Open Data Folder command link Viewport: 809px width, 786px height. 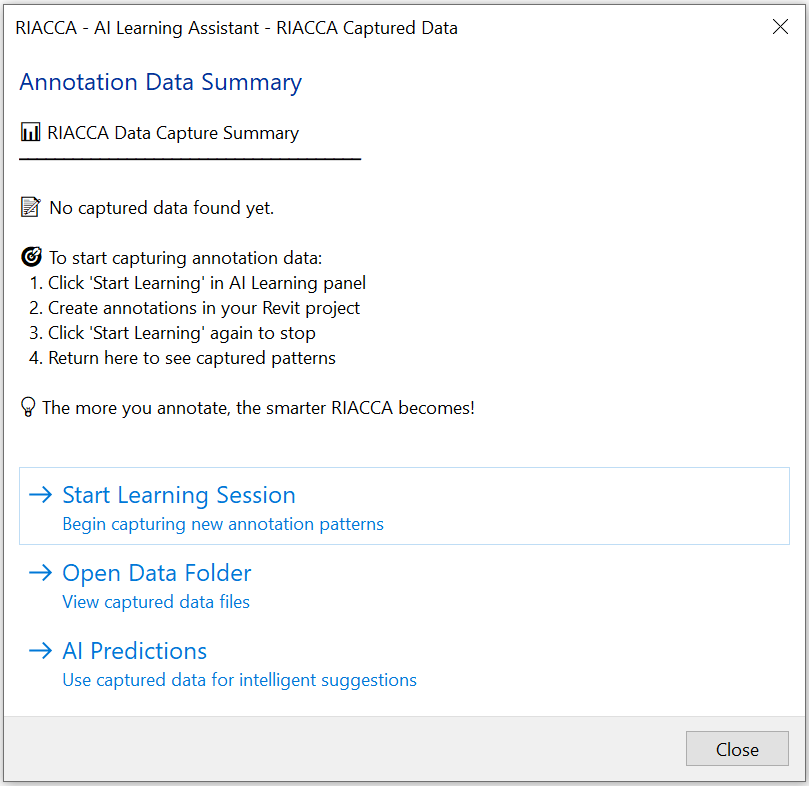pos(404,585)
